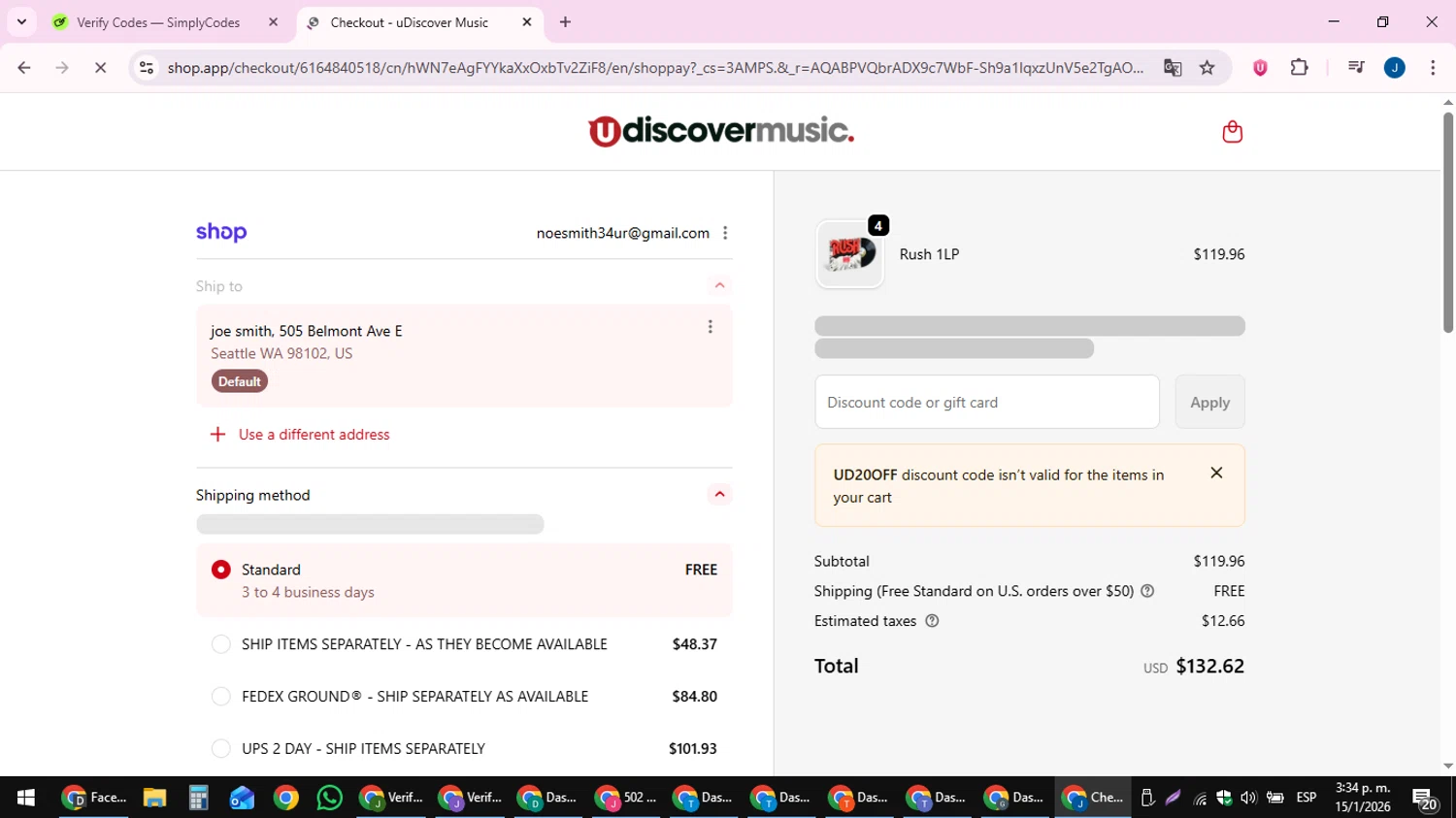Click plus icon for different address
Screen dimensions: 1456x818
click(218, 435)
